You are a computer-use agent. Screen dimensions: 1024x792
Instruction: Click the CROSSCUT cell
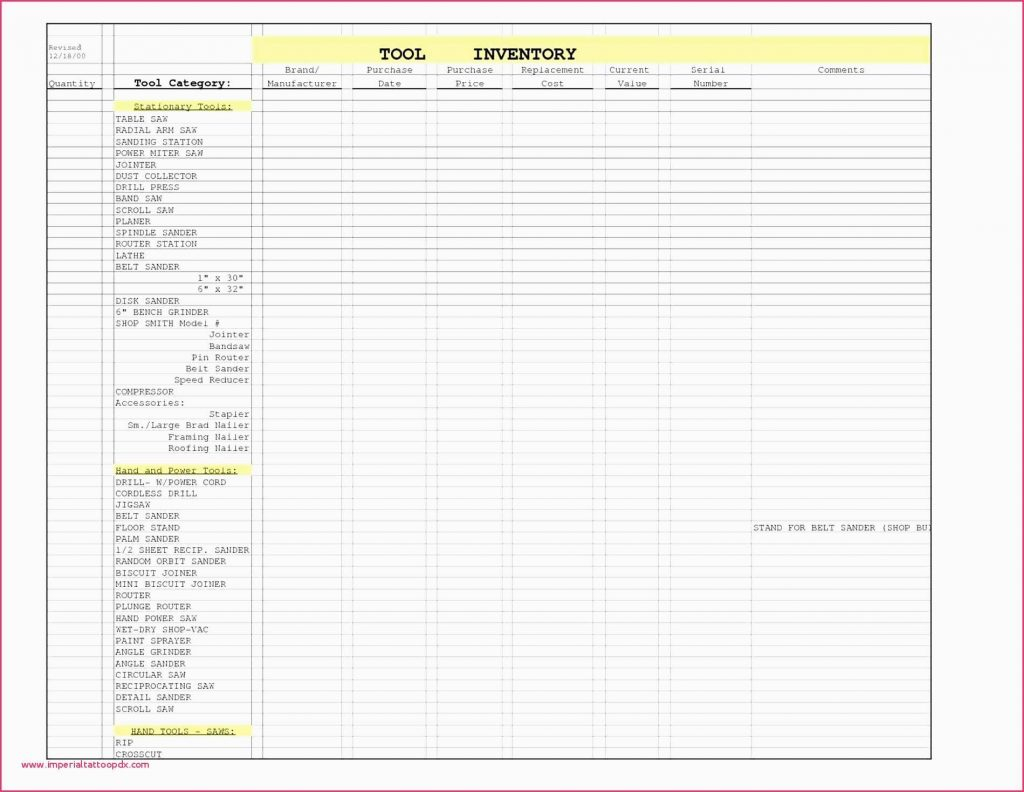click(x=138, y=754)
